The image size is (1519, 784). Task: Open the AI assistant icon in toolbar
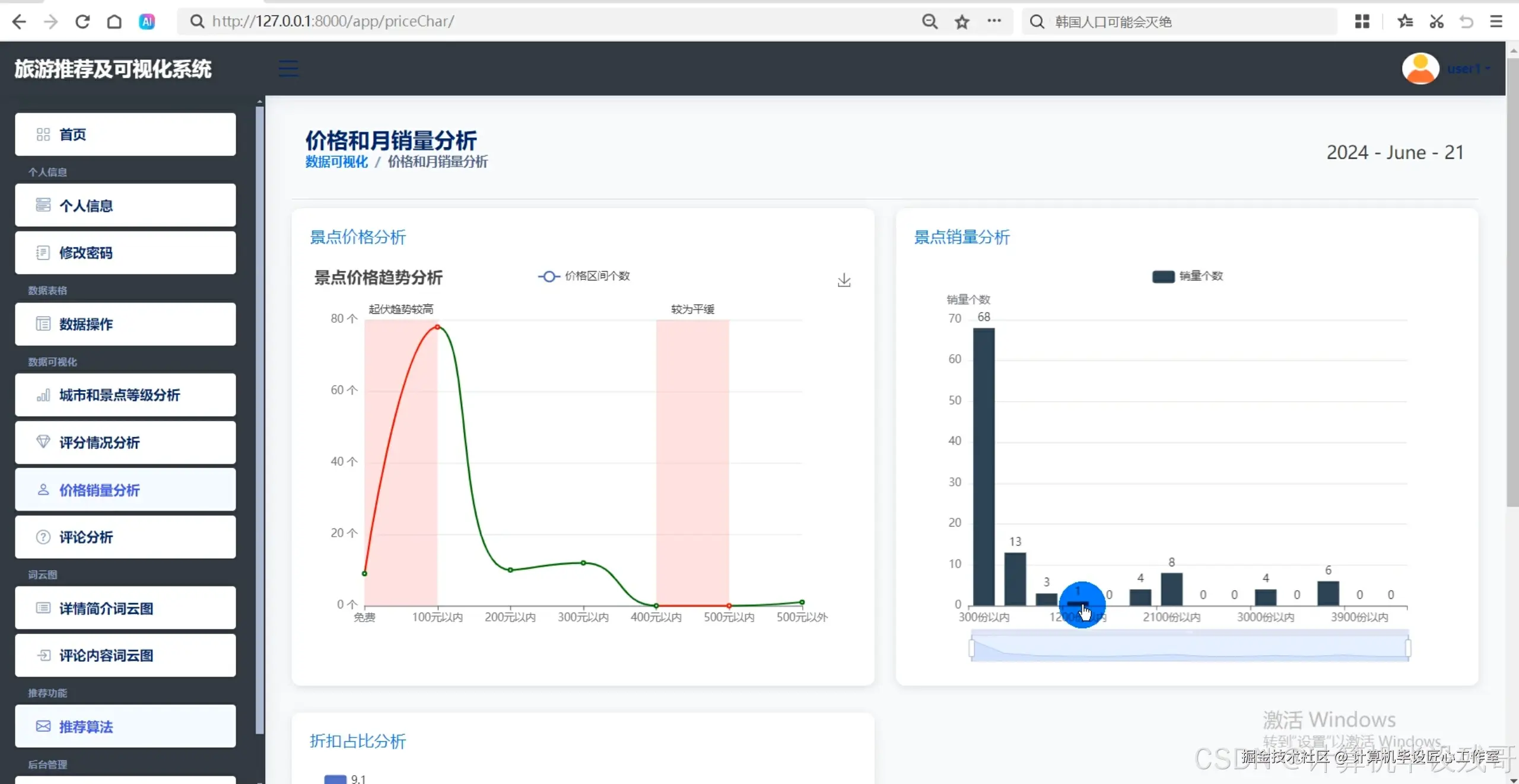(147, 22)
